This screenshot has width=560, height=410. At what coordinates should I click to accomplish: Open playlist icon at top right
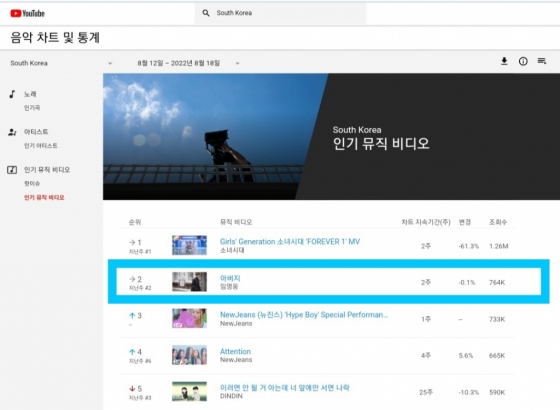point(542,61)
